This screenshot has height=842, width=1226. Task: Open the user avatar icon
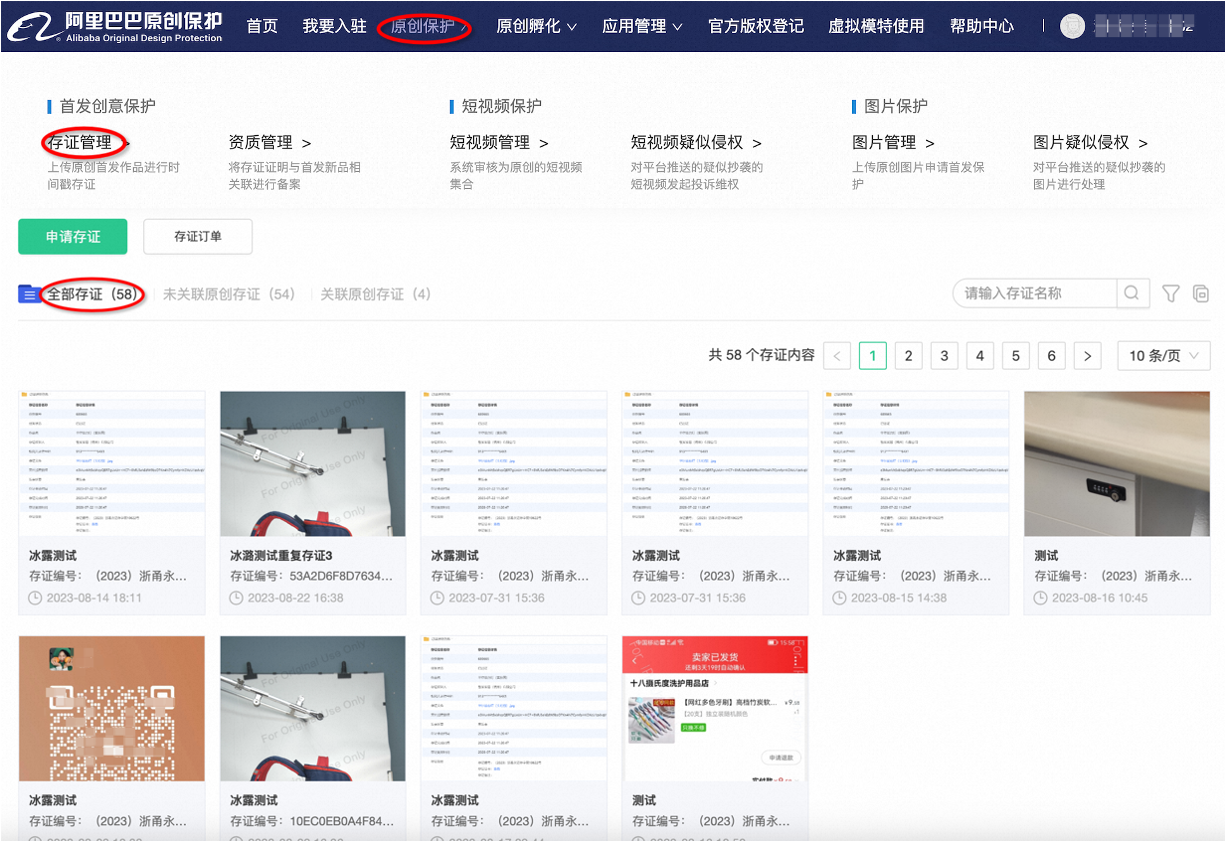tap(1072, 27)
